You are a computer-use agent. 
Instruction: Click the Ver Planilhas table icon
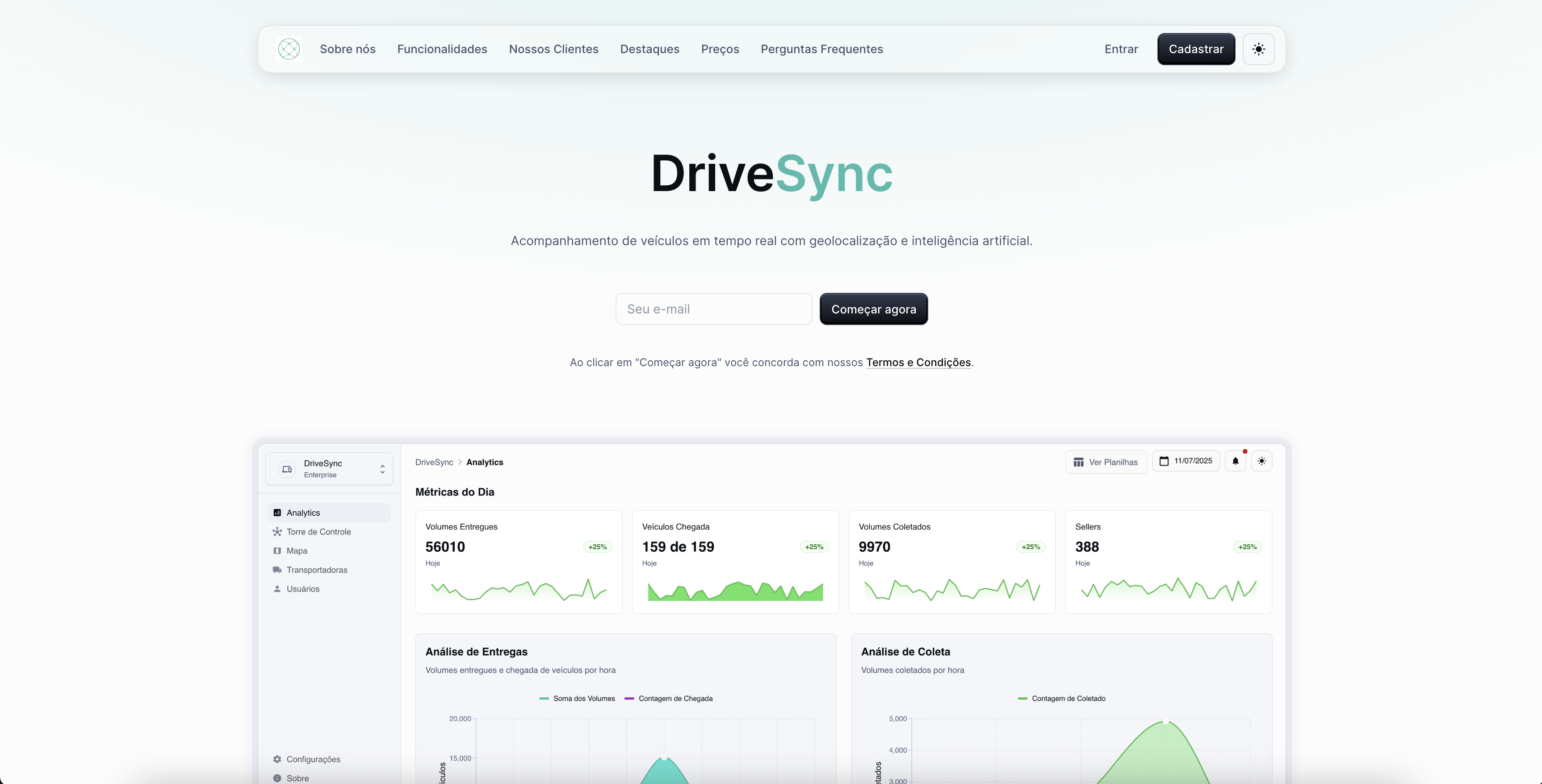[1079, 462]
